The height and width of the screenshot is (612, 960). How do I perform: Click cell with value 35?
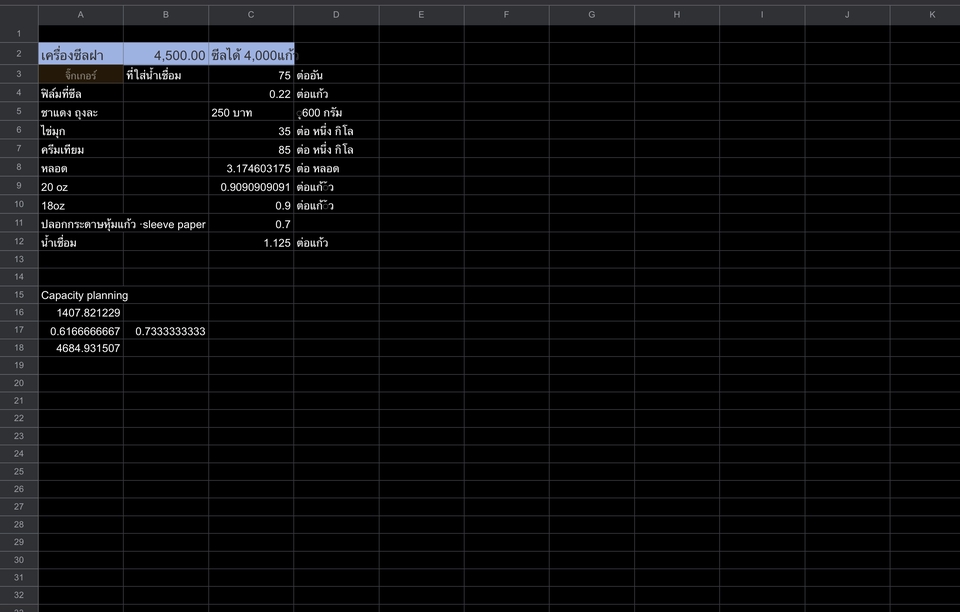[251, 131]
